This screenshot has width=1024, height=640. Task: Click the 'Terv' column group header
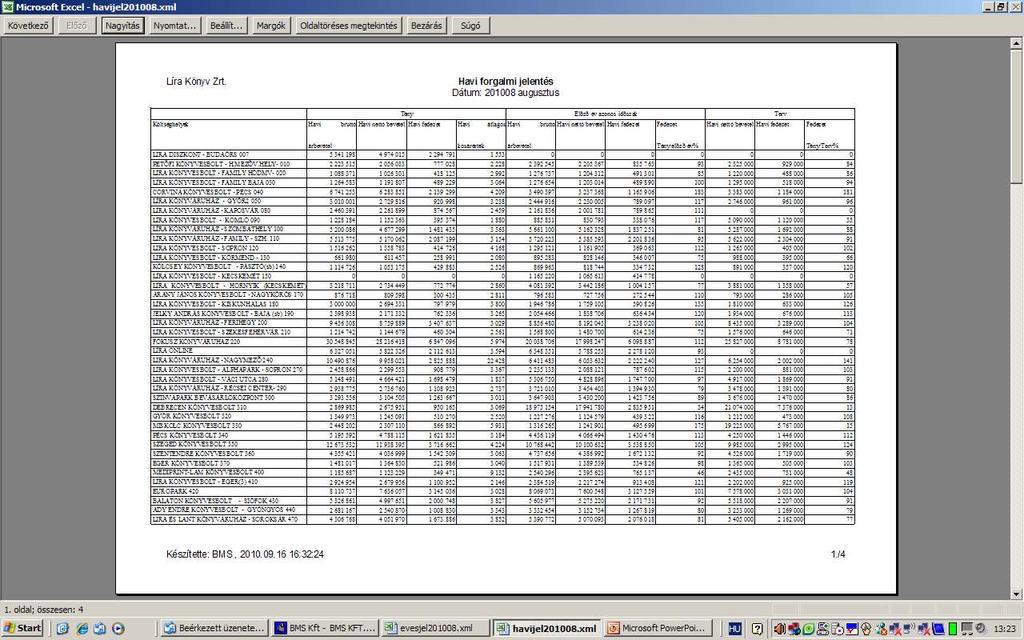[x=780, y=114]
